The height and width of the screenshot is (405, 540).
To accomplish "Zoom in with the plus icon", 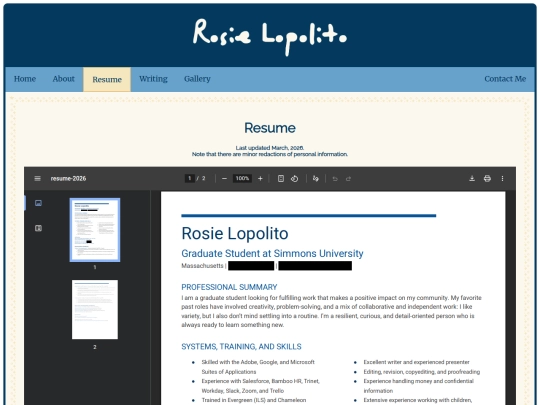I will (x=260, y=178).
